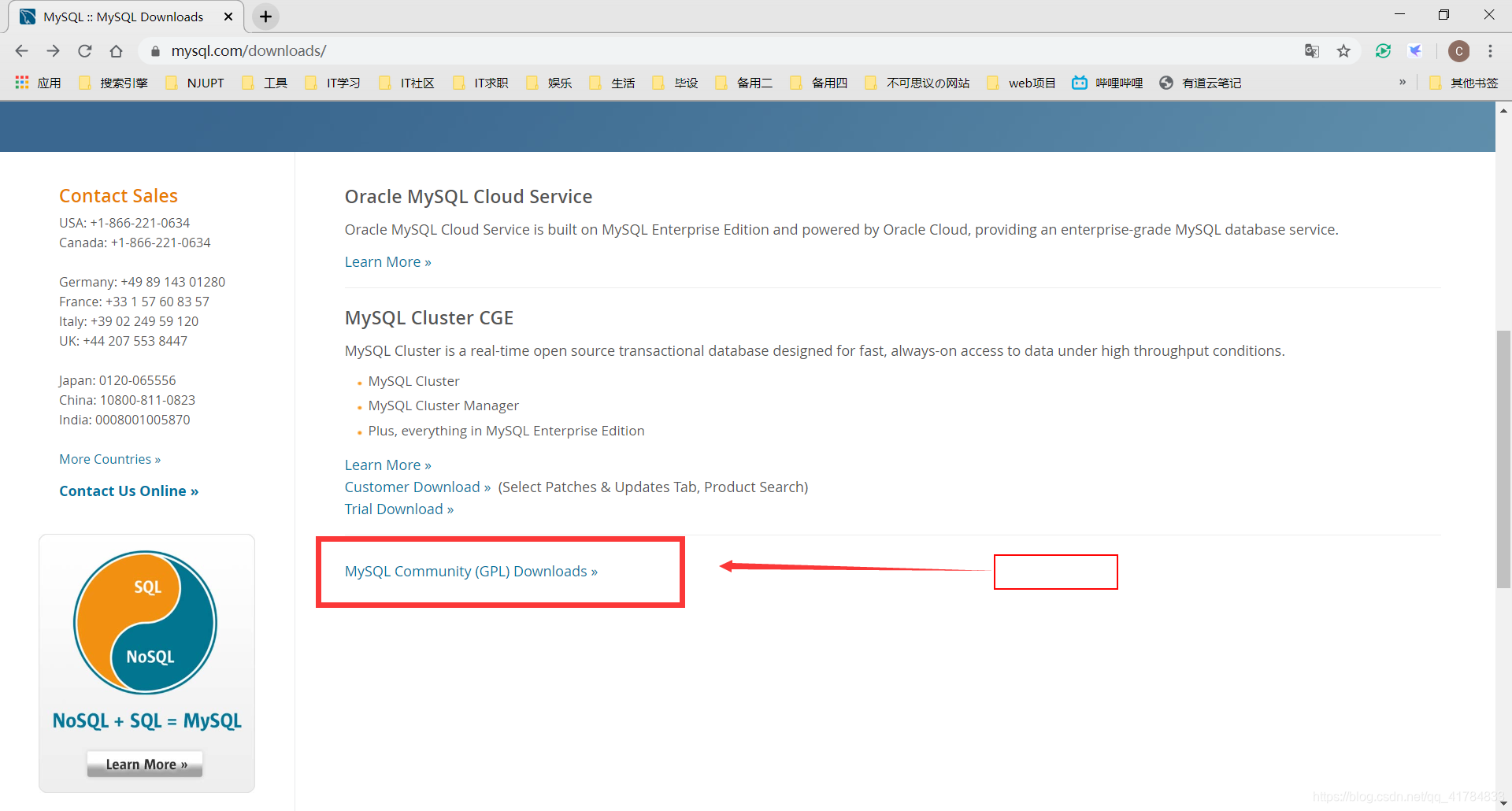Open the web项目 bookmark folder

coord(1021,83)
